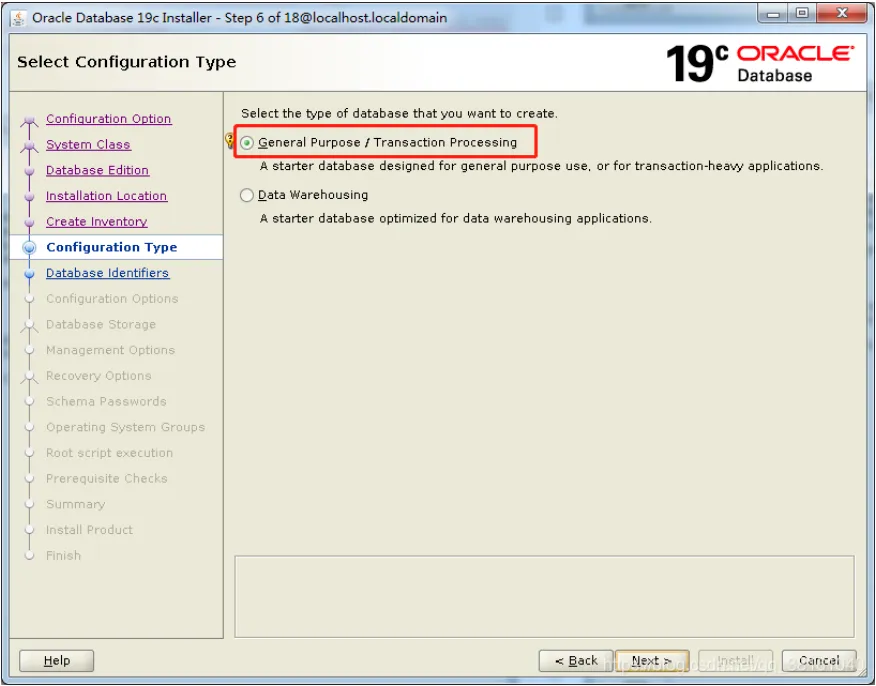Go to the System Class step
Viewport: 876px width, 686px height.
pyautogui.click(x=88, y=144)
